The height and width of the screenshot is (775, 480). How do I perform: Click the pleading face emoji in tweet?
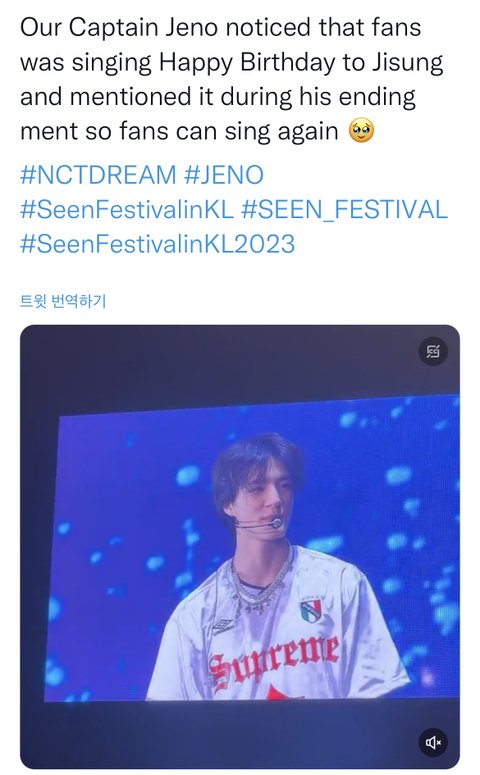pos(361,131)
